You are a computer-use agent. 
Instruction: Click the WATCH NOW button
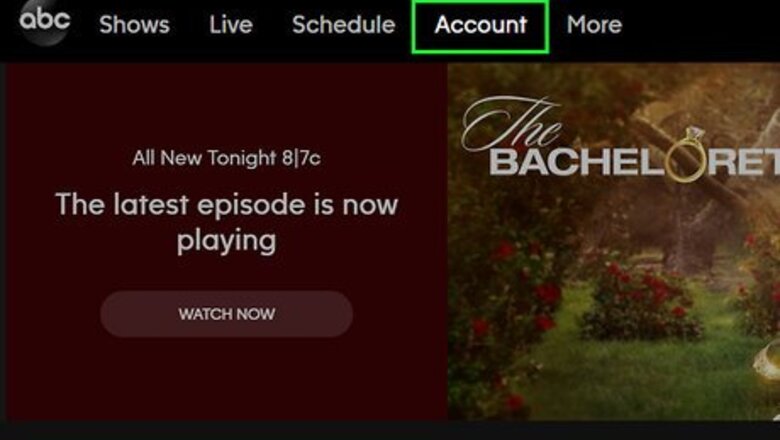coord(227,314)
